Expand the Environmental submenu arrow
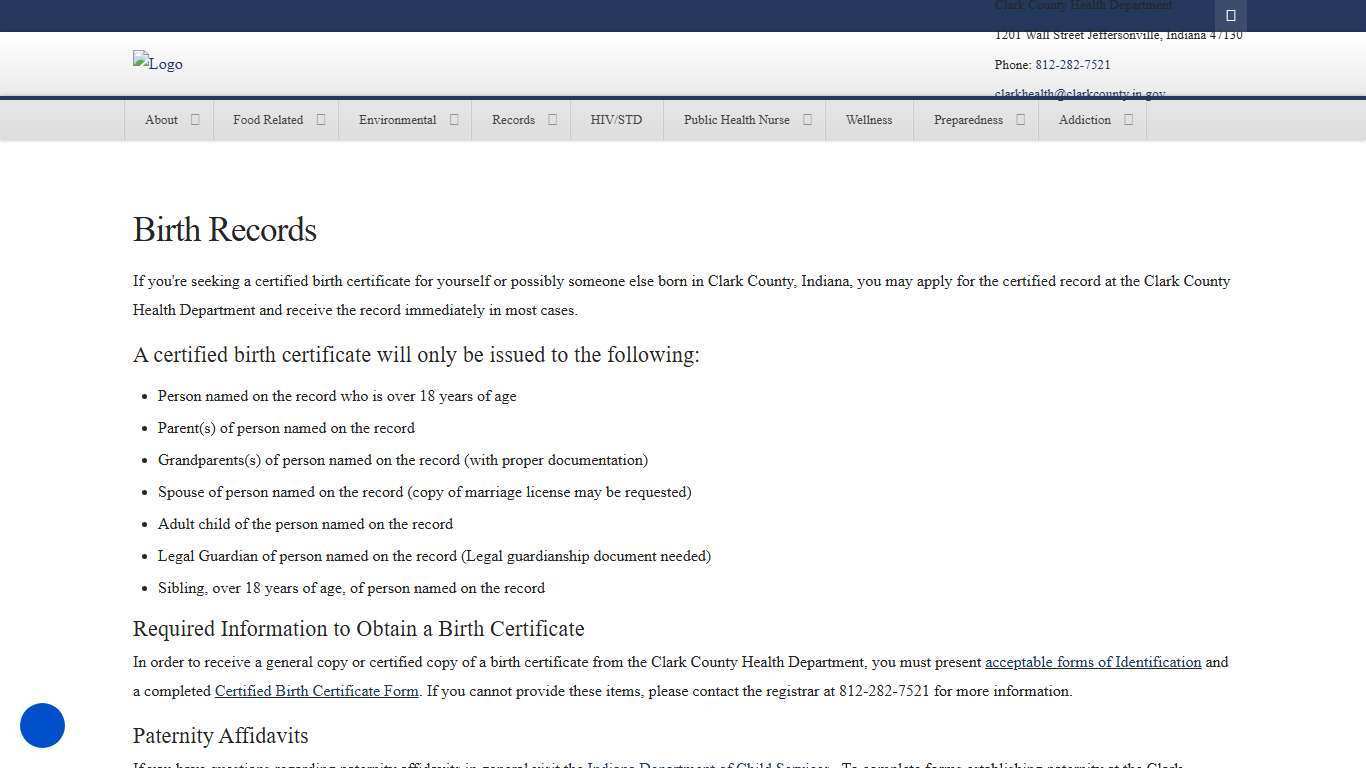 point(454,120)
